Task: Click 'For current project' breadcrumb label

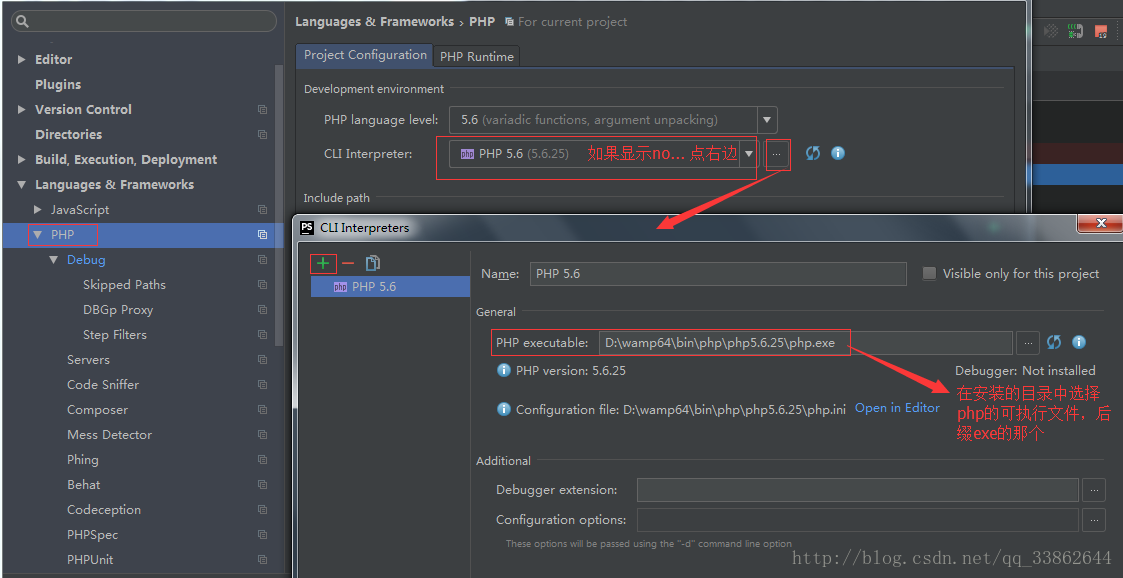Action: [x=572, y=22]
